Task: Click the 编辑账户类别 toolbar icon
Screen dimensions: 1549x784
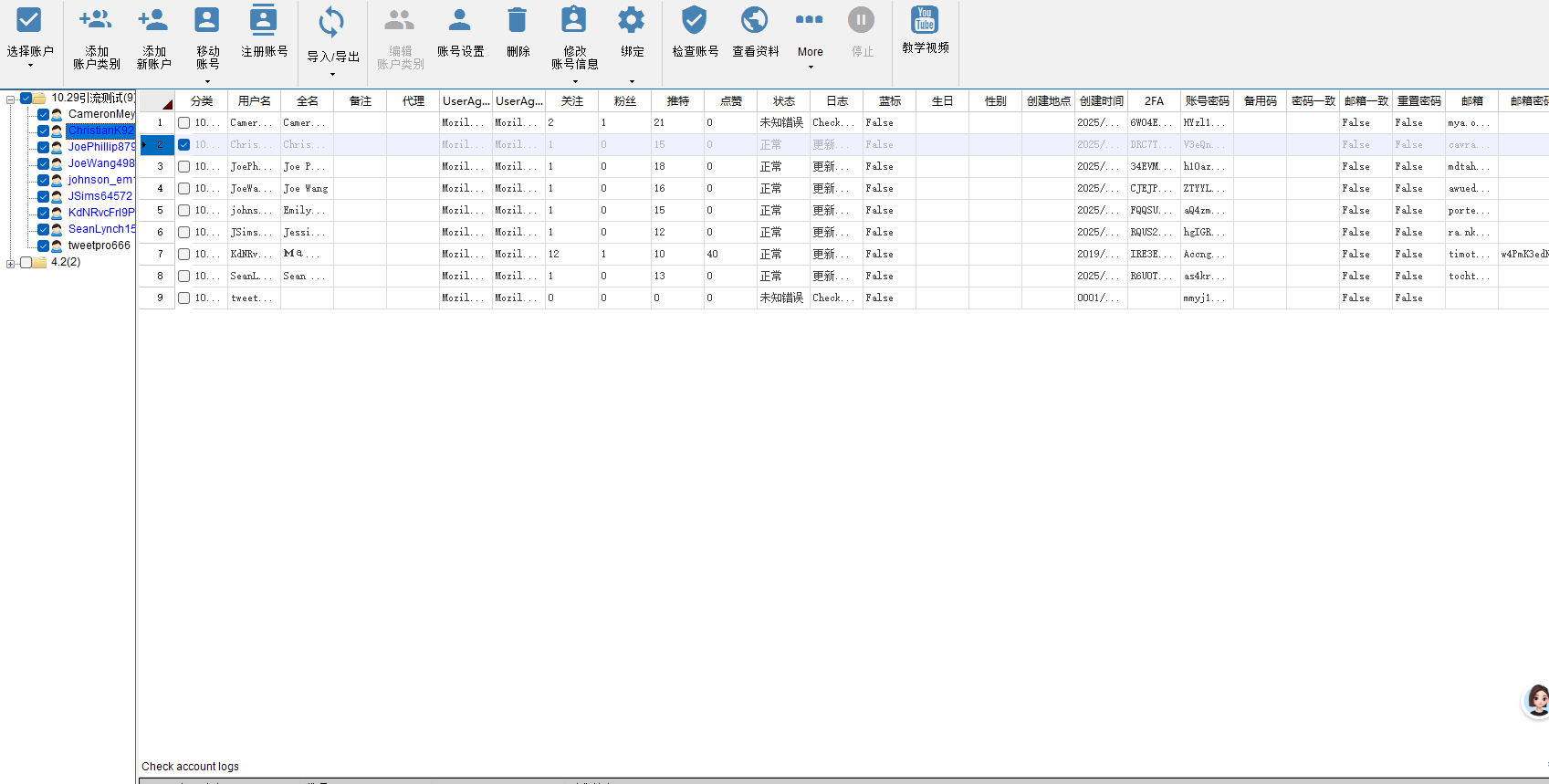Action: click(400, 19)
